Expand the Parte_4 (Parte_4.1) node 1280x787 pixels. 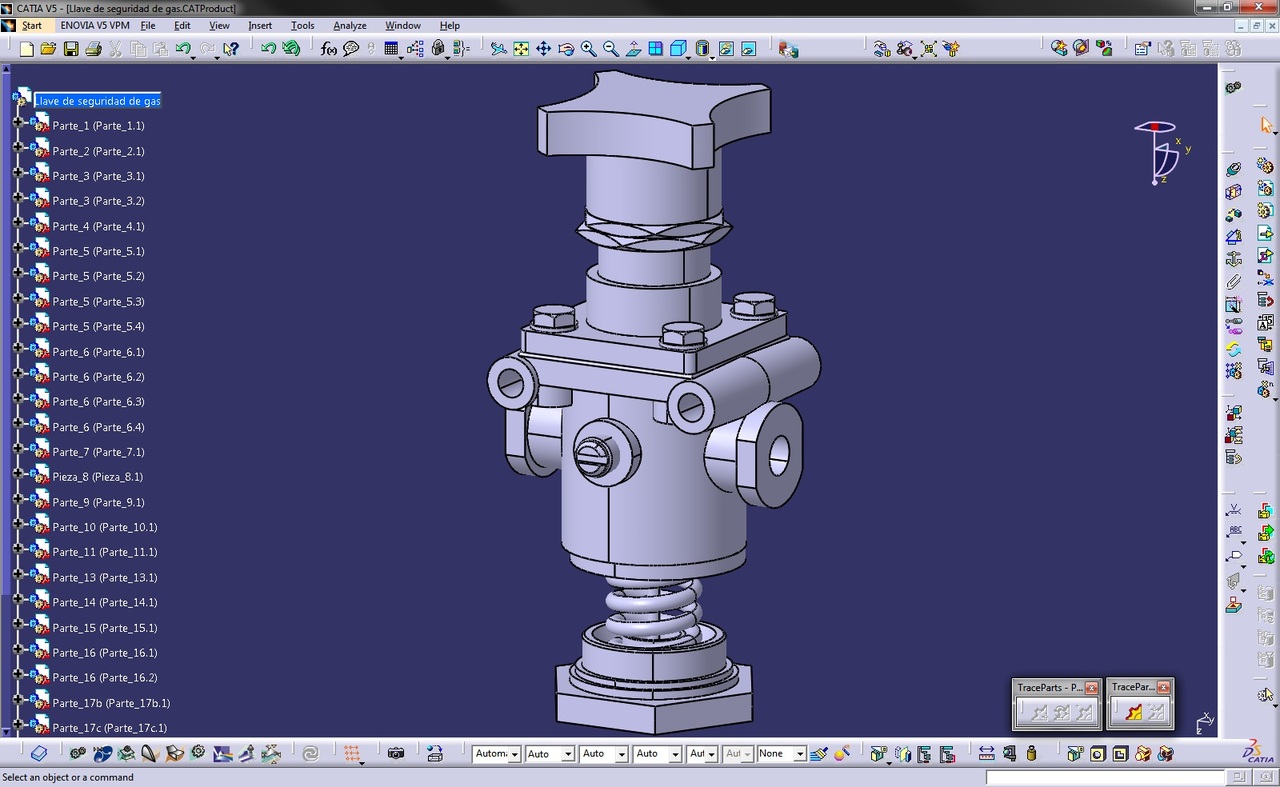[17, 222]
